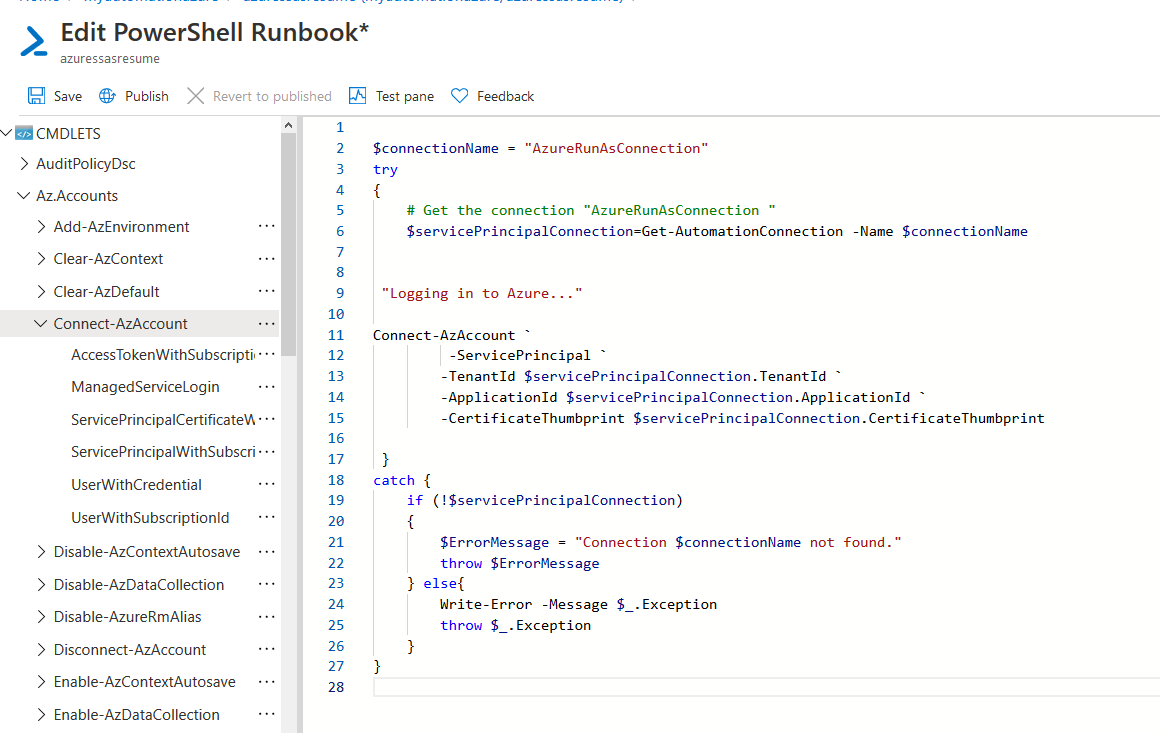Open ellipsis menu for Disconnect-AzAccount

266,650
